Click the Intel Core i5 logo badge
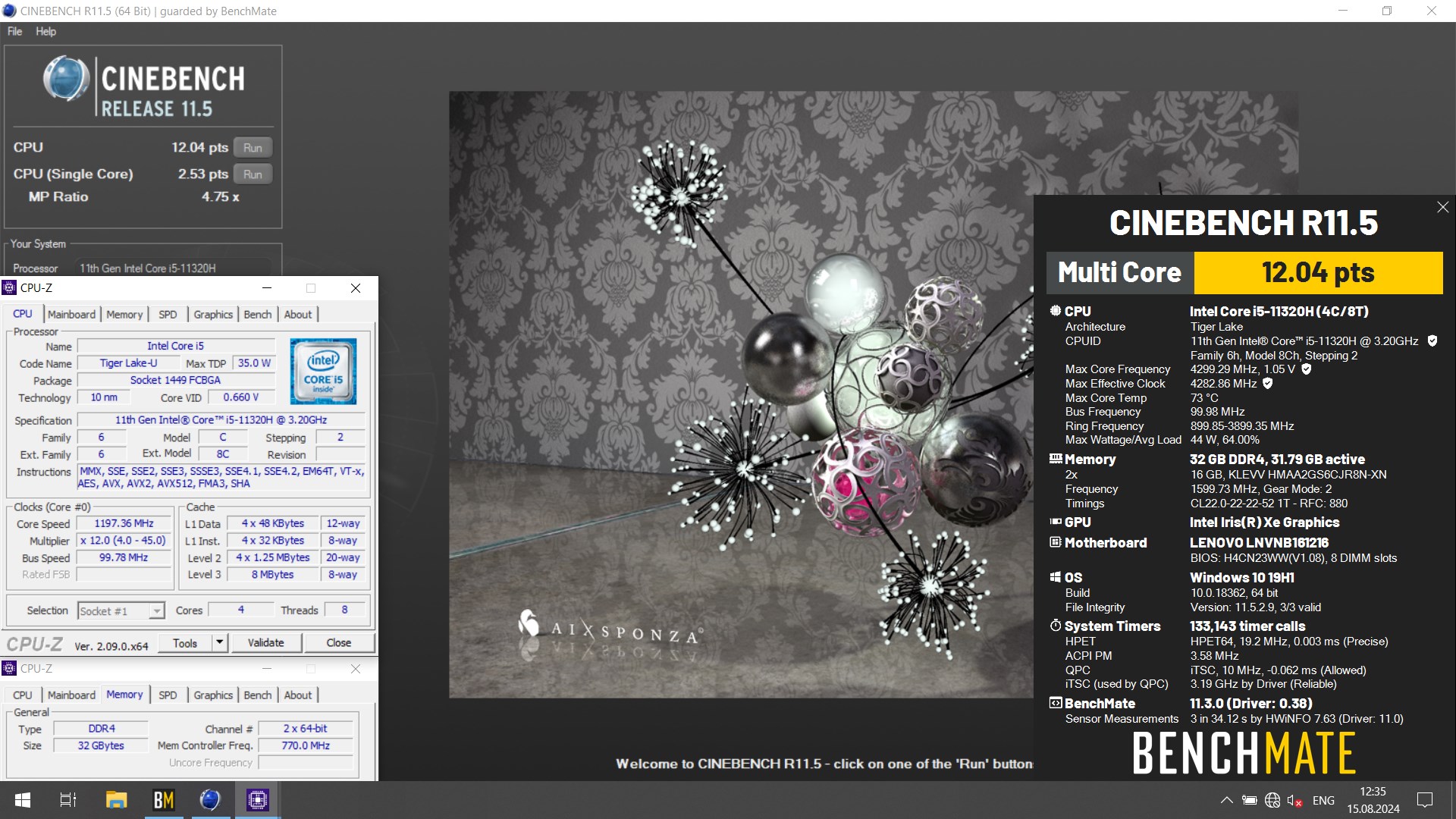Image resolution: width=1456 pixels, height=819 pixels. 324,371
